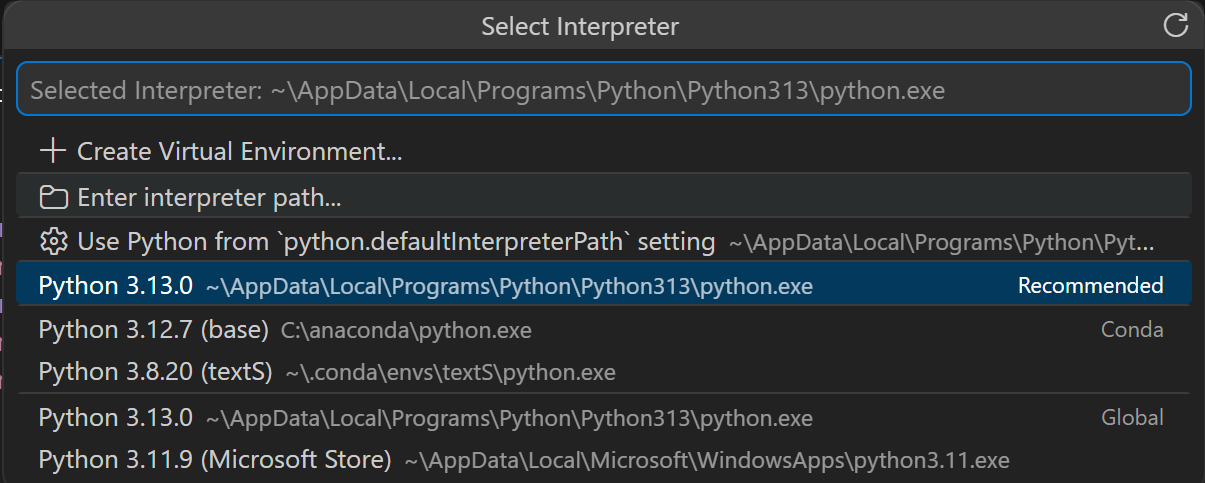Select Python 3.11.9 (Microsoft Store) interpreter

click(x=603, y=460)
